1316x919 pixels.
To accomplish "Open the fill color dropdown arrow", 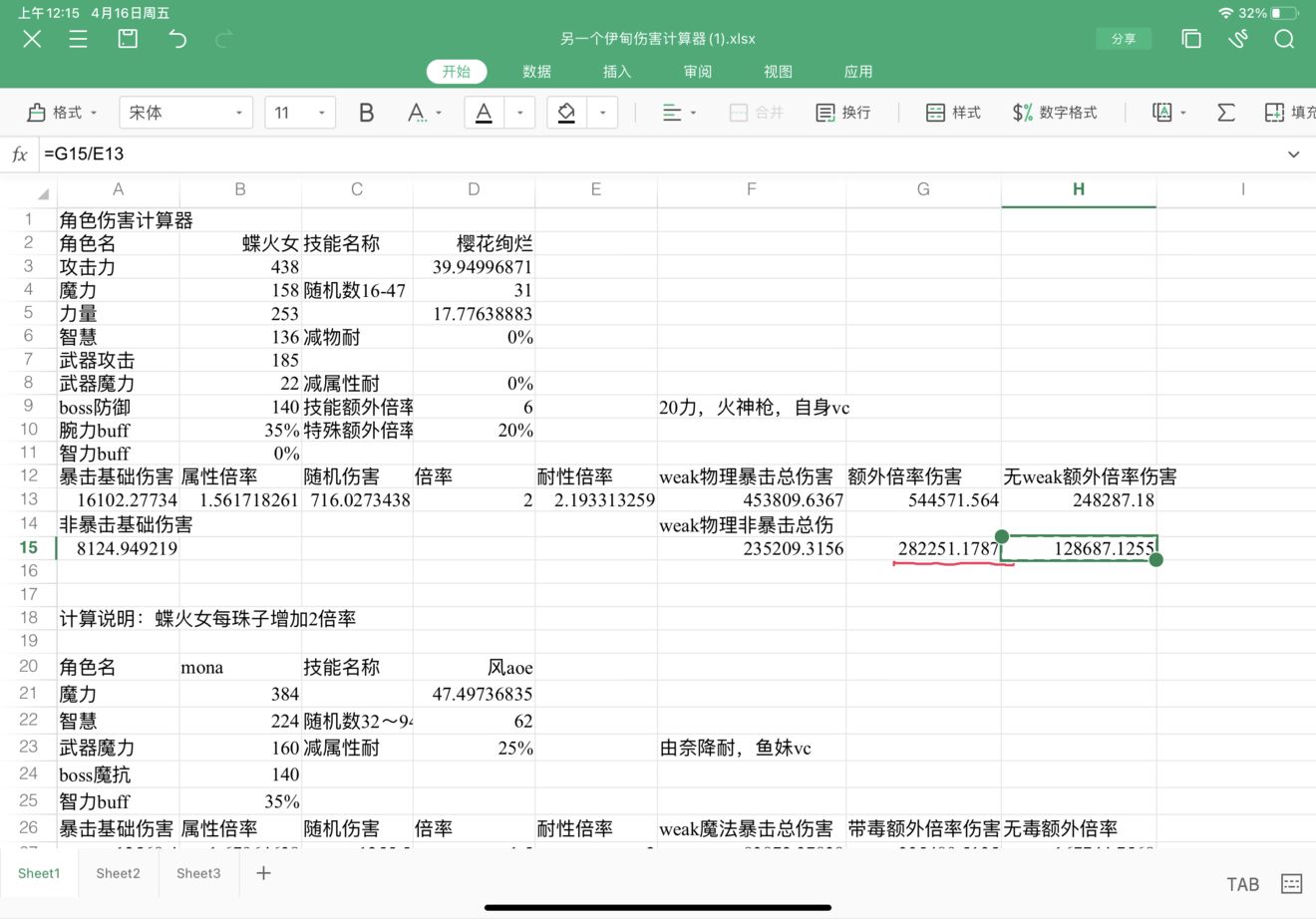I will pyautogui.click(x=602, y=113).
